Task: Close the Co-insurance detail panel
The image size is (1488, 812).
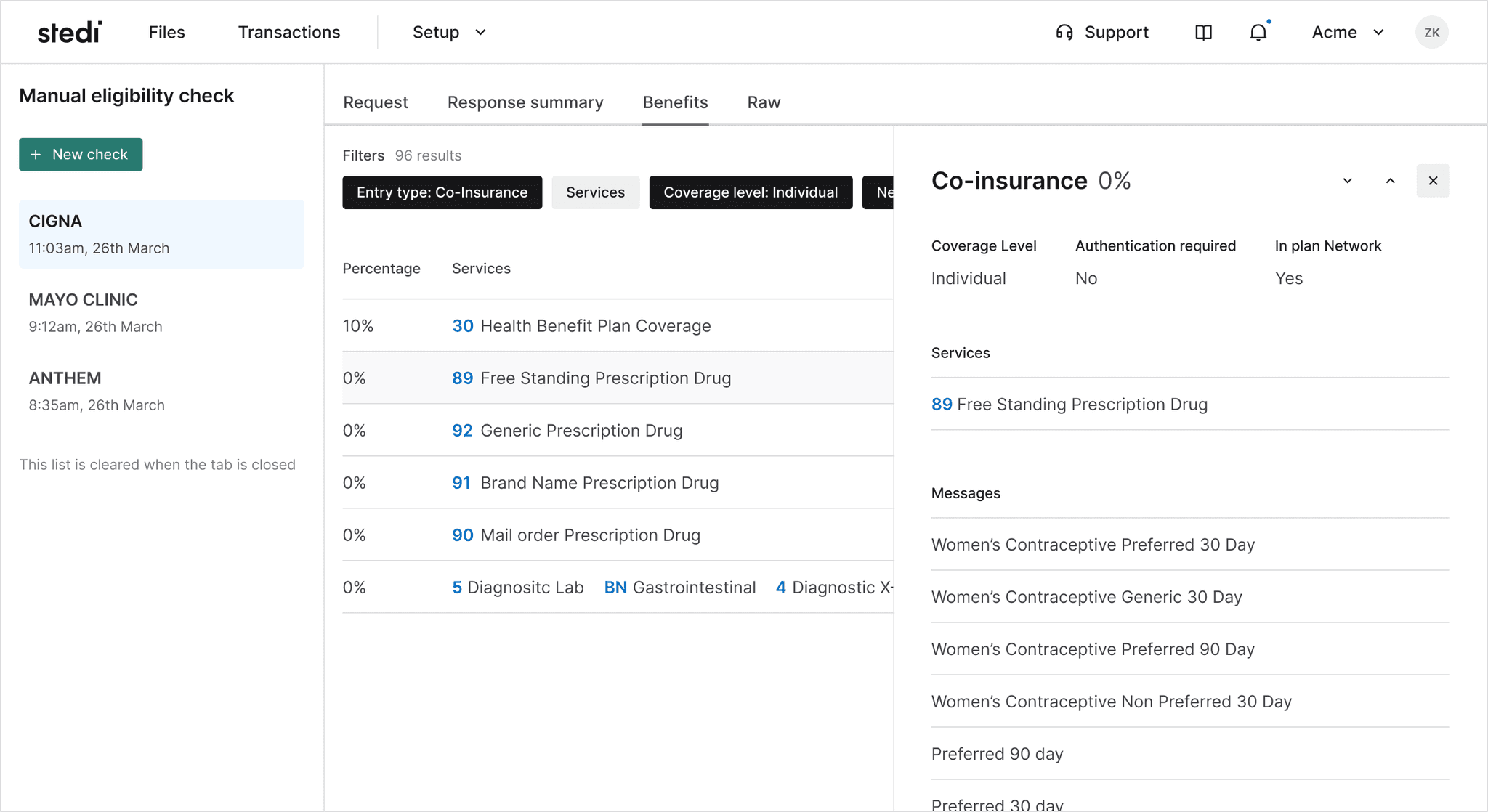Action: (x=1433, y=181)
